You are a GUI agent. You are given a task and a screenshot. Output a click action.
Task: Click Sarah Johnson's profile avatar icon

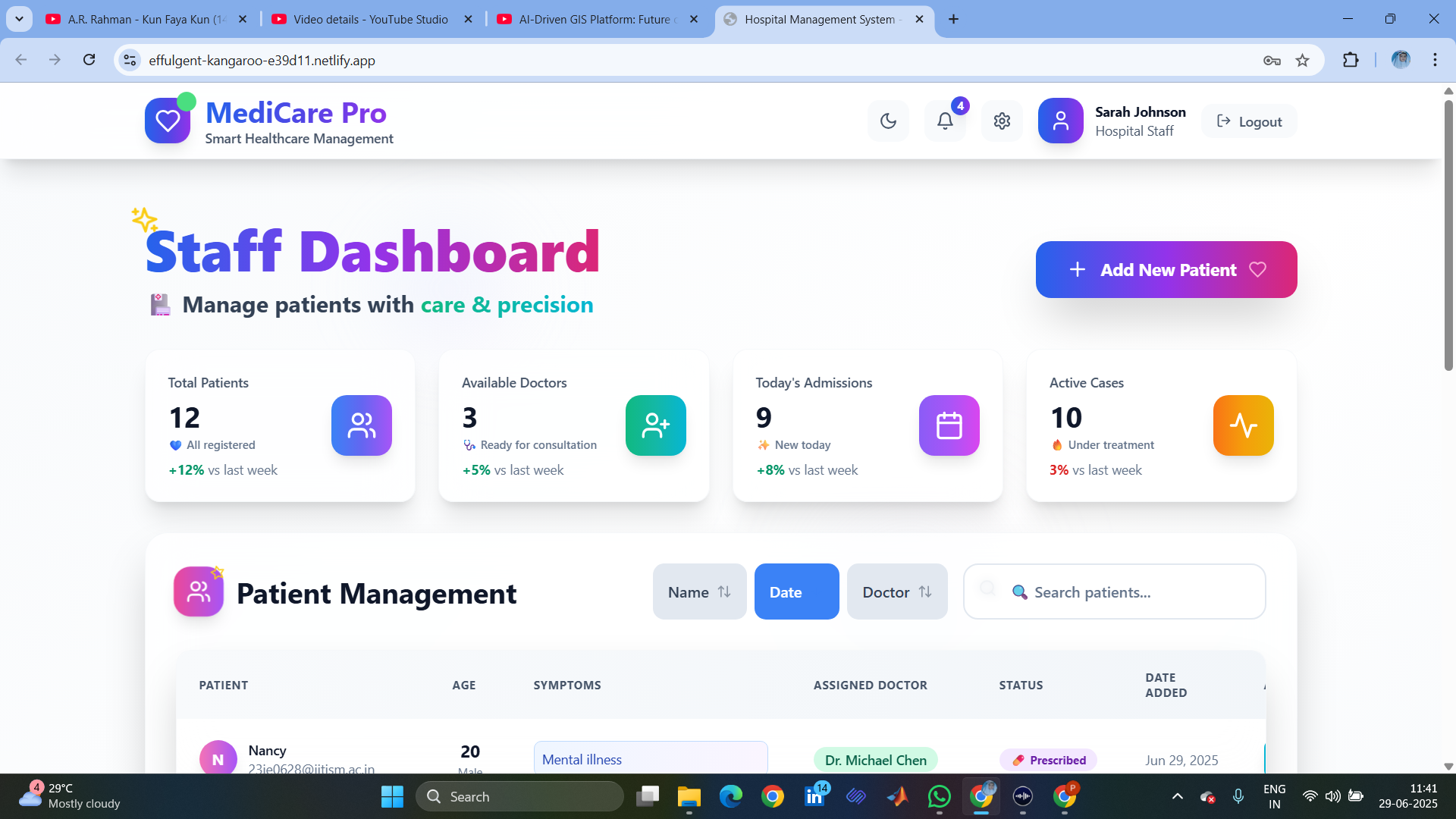1060,121
